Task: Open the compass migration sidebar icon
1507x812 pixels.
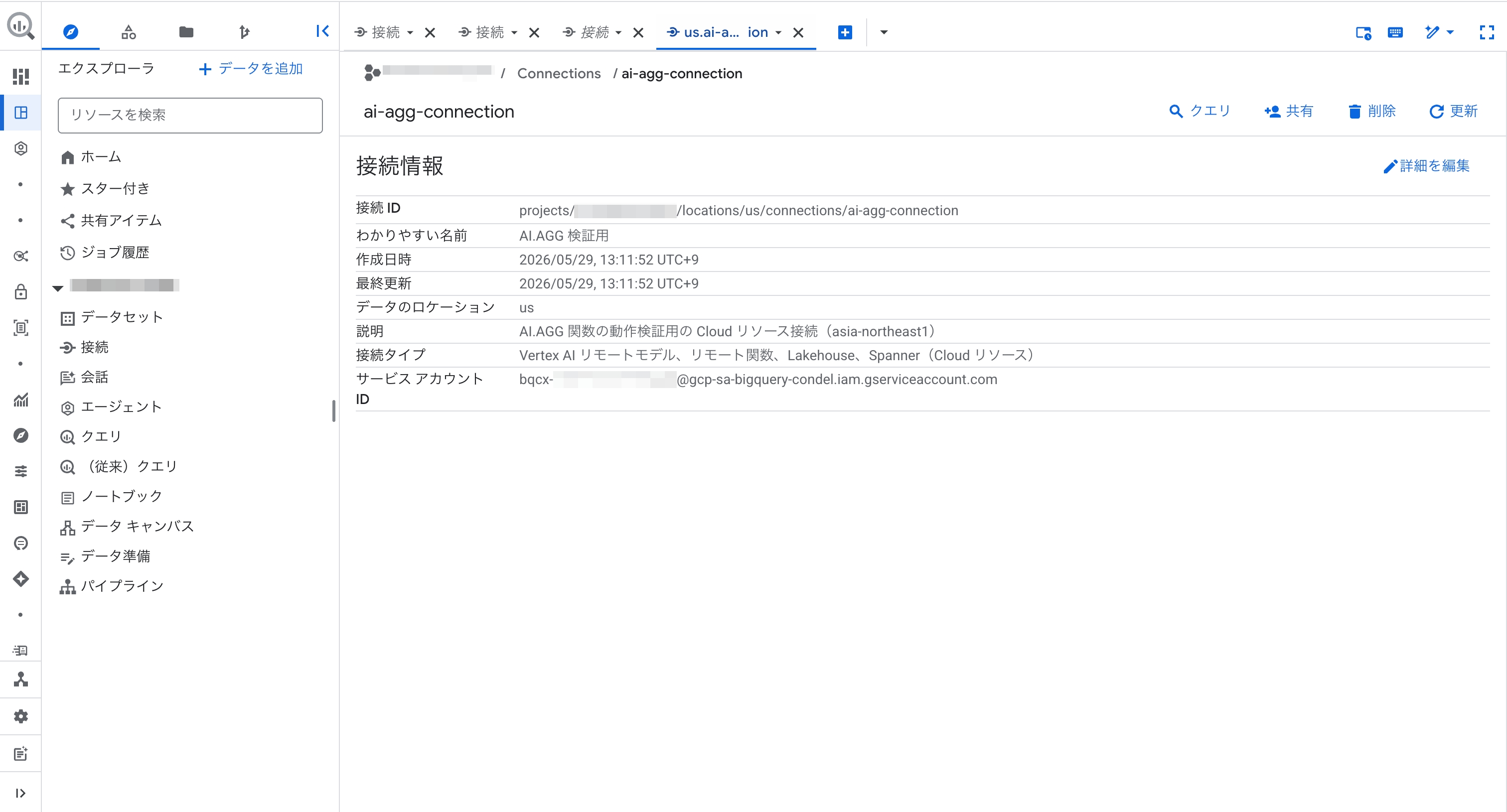Action: [20, 435]
